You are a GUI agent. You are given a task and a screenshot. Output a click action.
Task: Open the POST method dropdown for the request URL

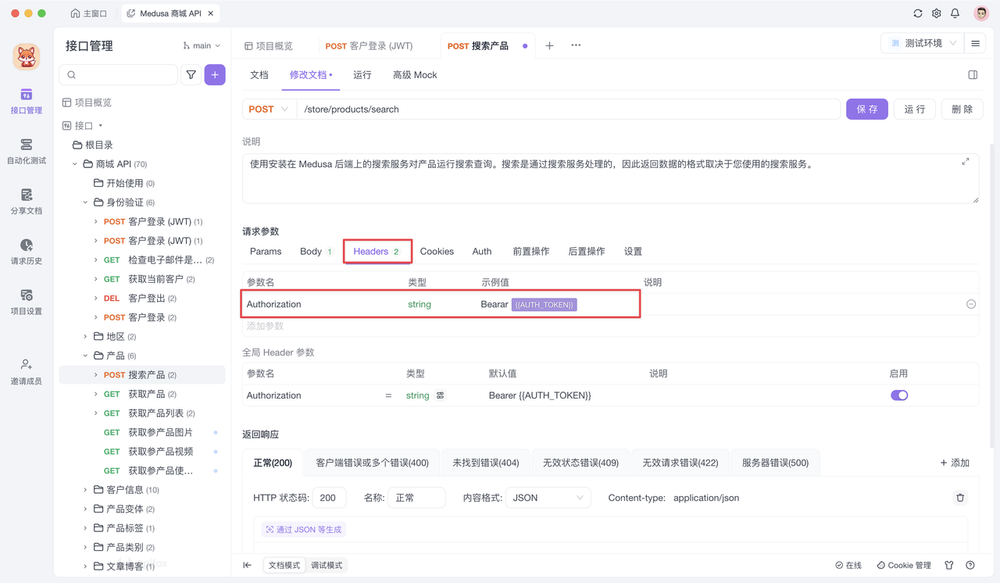pyautogui.click(x=268, y=108)
